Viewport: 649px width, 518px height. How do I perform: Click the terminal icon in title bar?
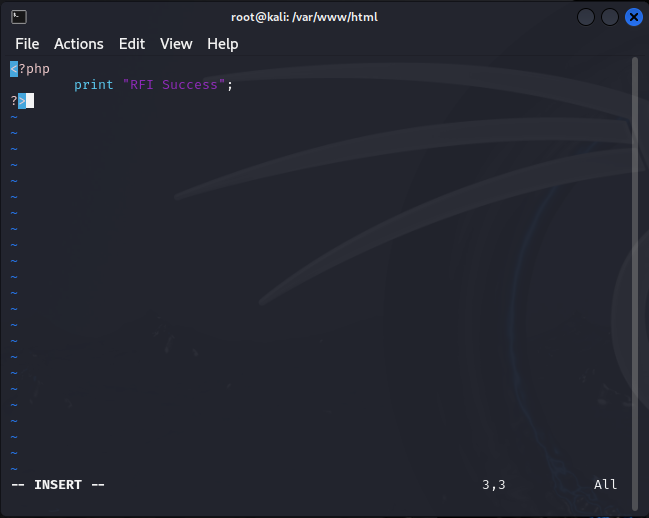point(19,17)
